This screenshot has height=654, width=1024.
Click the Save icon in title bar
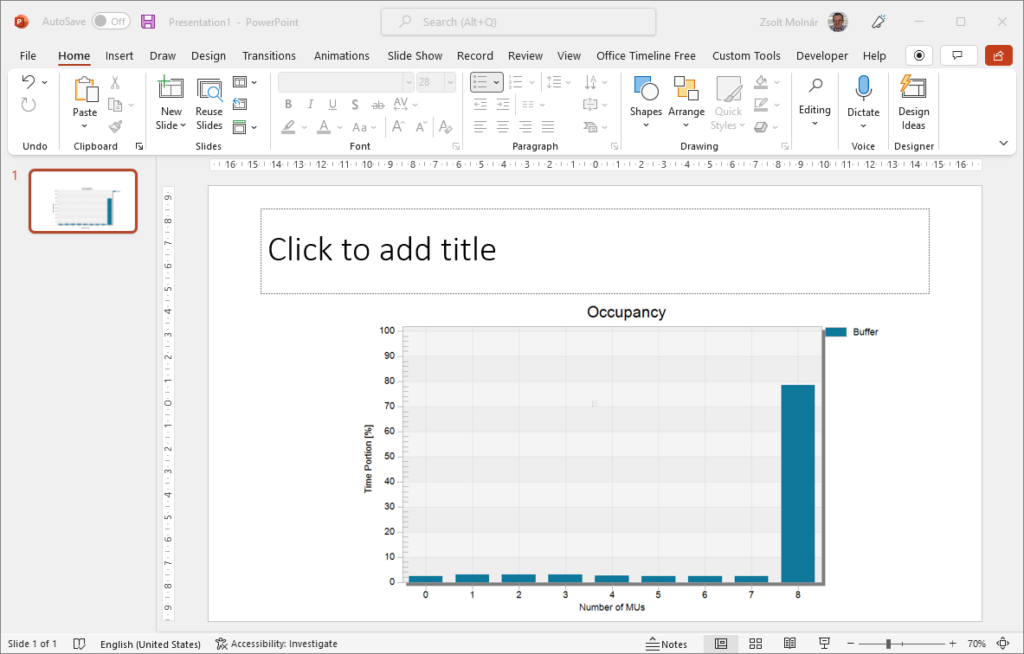148,21
